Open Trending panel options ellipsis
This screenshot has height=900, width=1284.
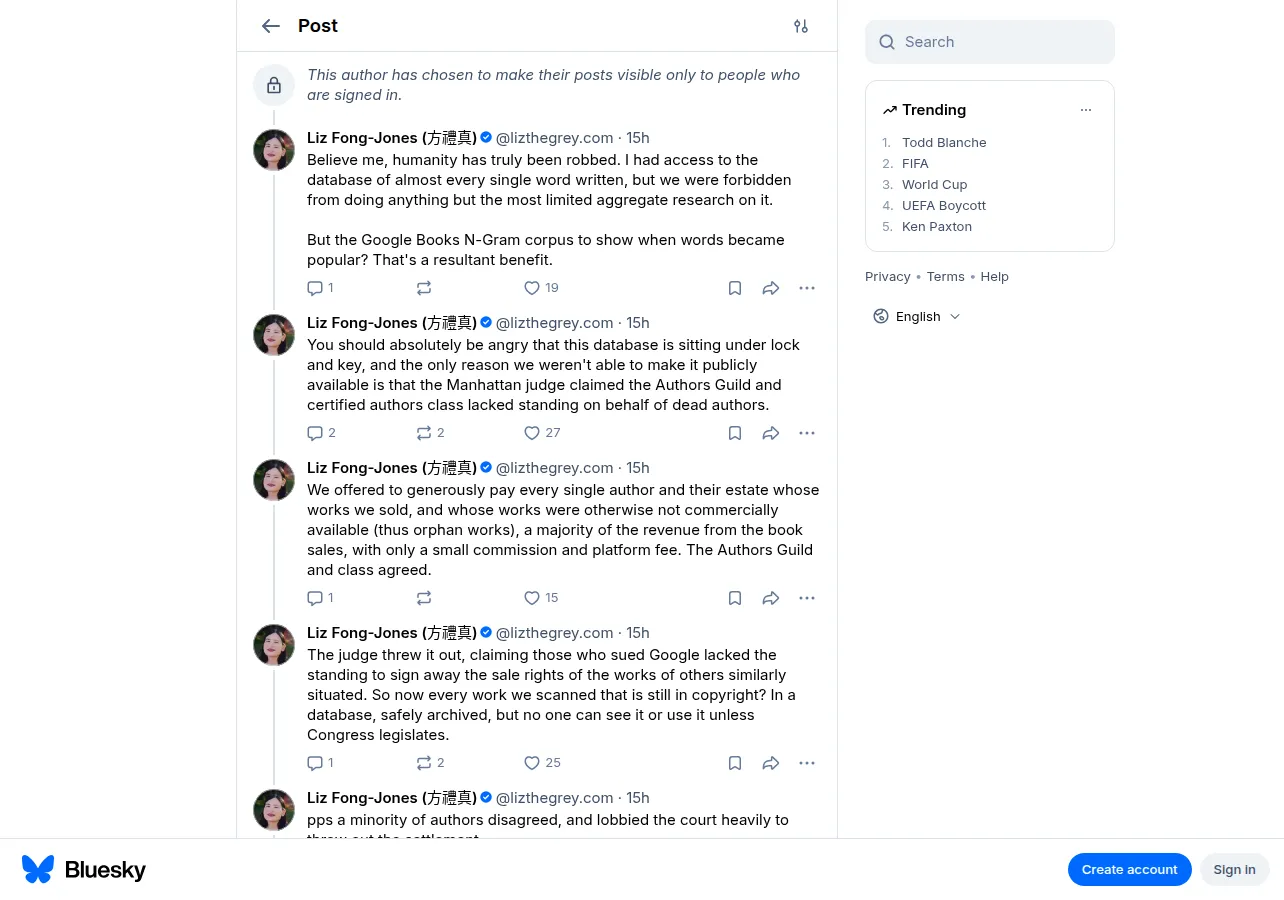pyautogui.click(x=1086, y=110)
